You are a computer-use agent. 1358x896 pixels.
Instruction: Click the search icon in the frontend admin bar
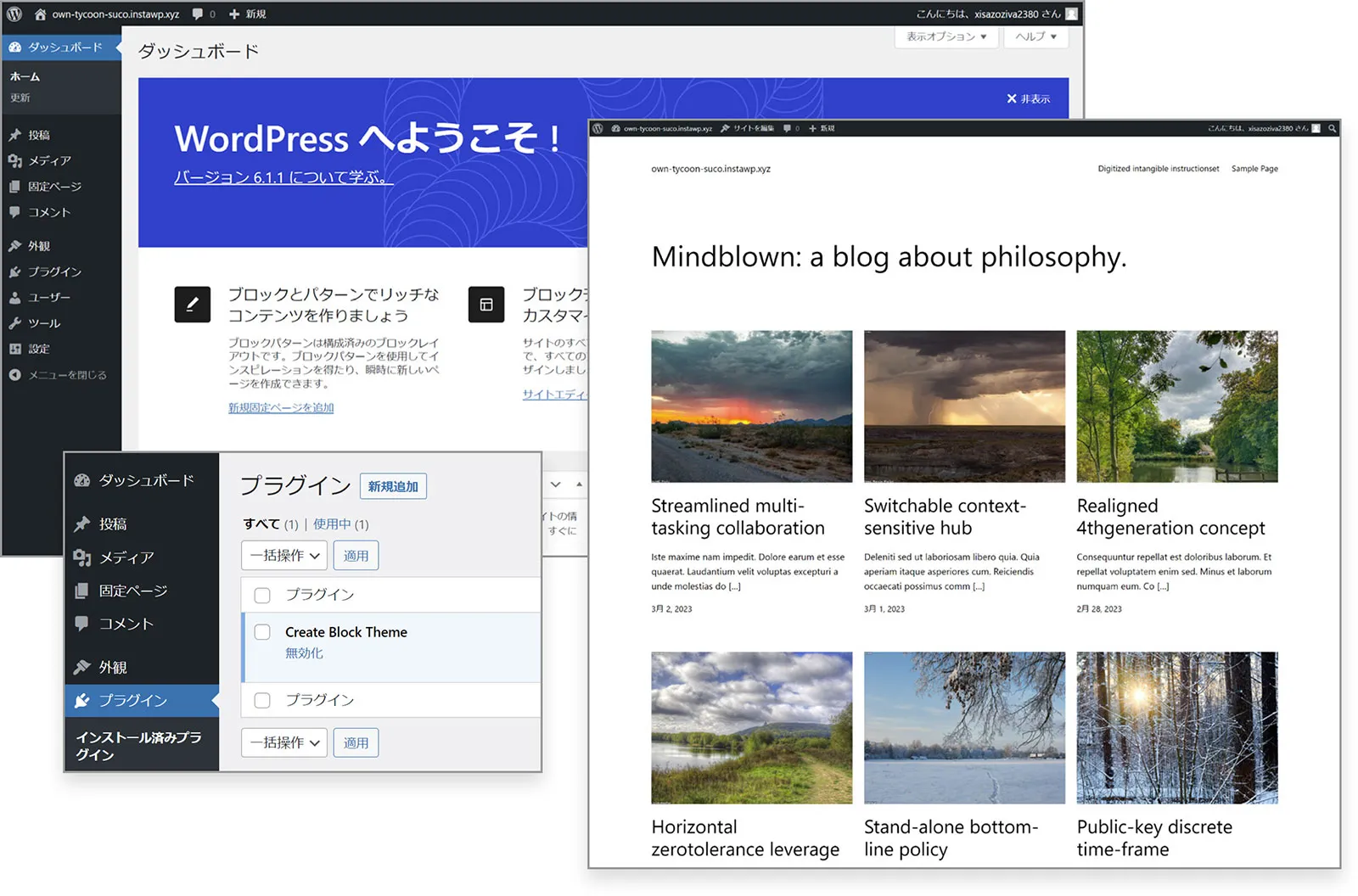pos(1333,128)
